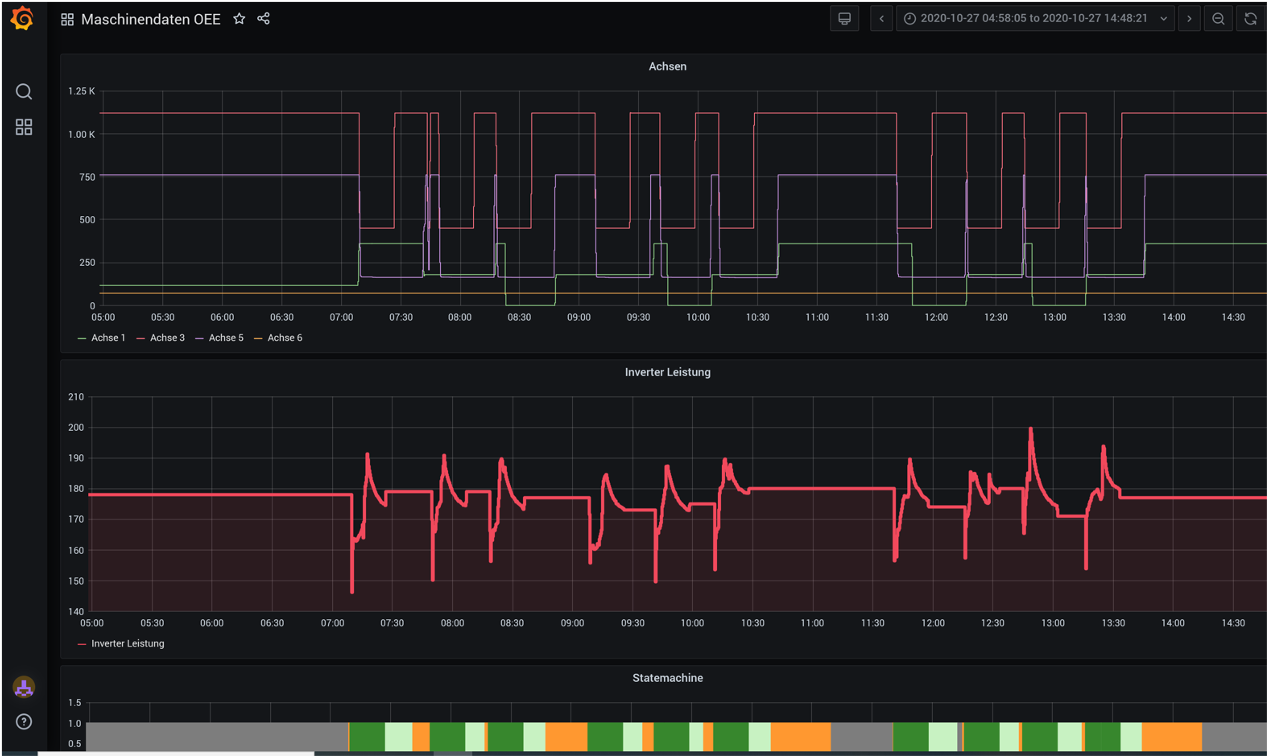Shift time range backward with left arrow

point(881,19)
